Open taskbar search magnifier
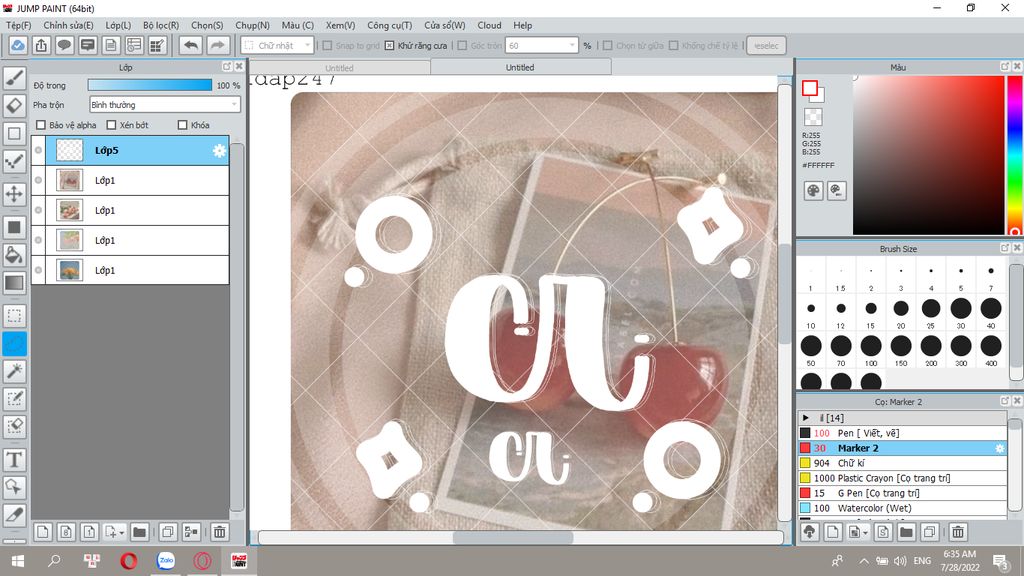The width and height of the screenshot is (1024, 576). [54, 560]
